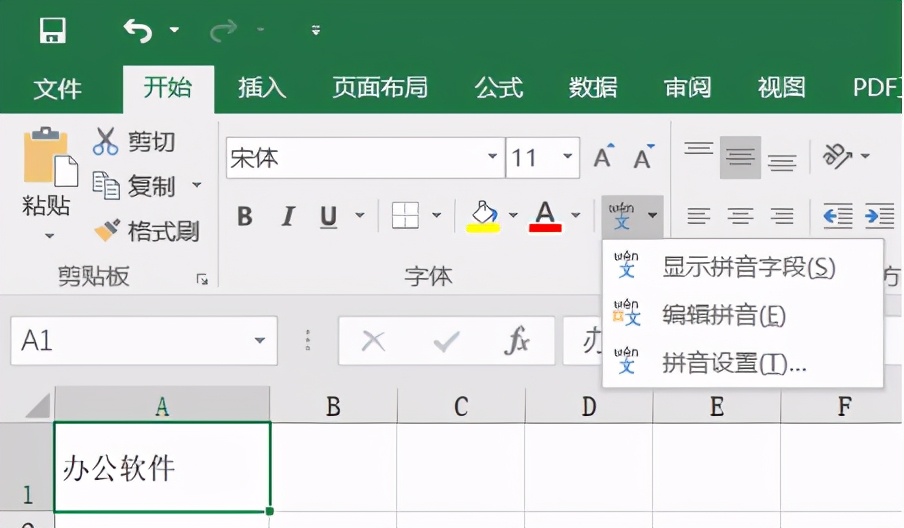Apply red font color A
This screenshot has width=904, height=528.
pos(545,216)
